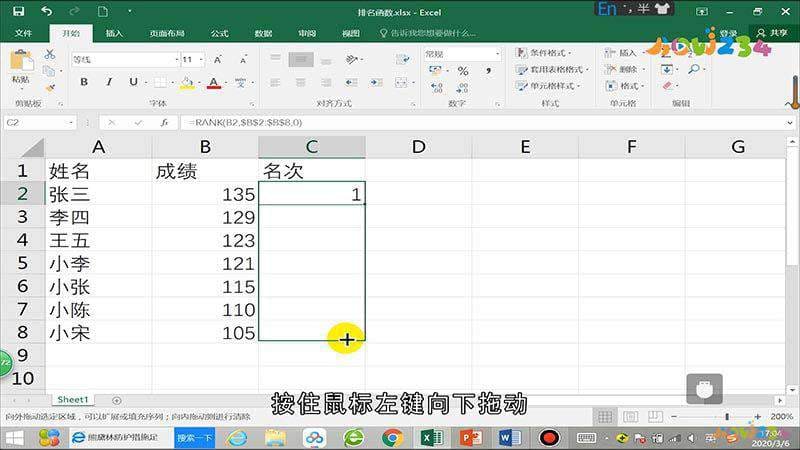The height and width of the screenshot is (450, 800).
Task: Click the text orientation icon
Action: coord(352,59)
